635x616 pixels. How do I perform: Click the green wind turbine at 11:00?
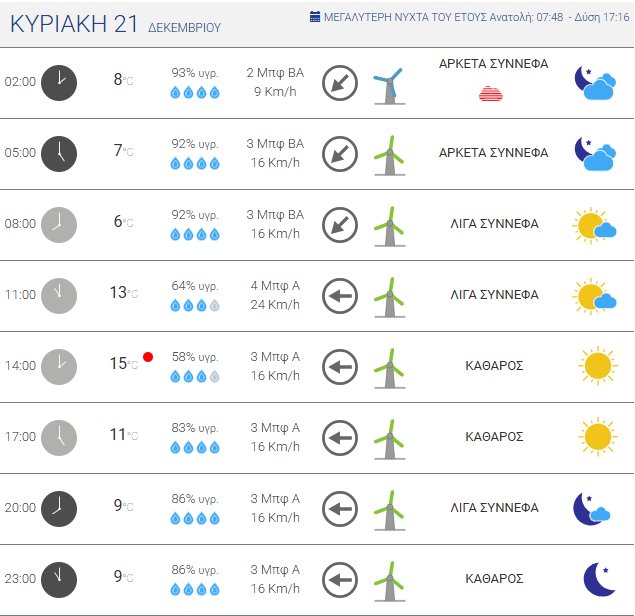tap(388, 296)
